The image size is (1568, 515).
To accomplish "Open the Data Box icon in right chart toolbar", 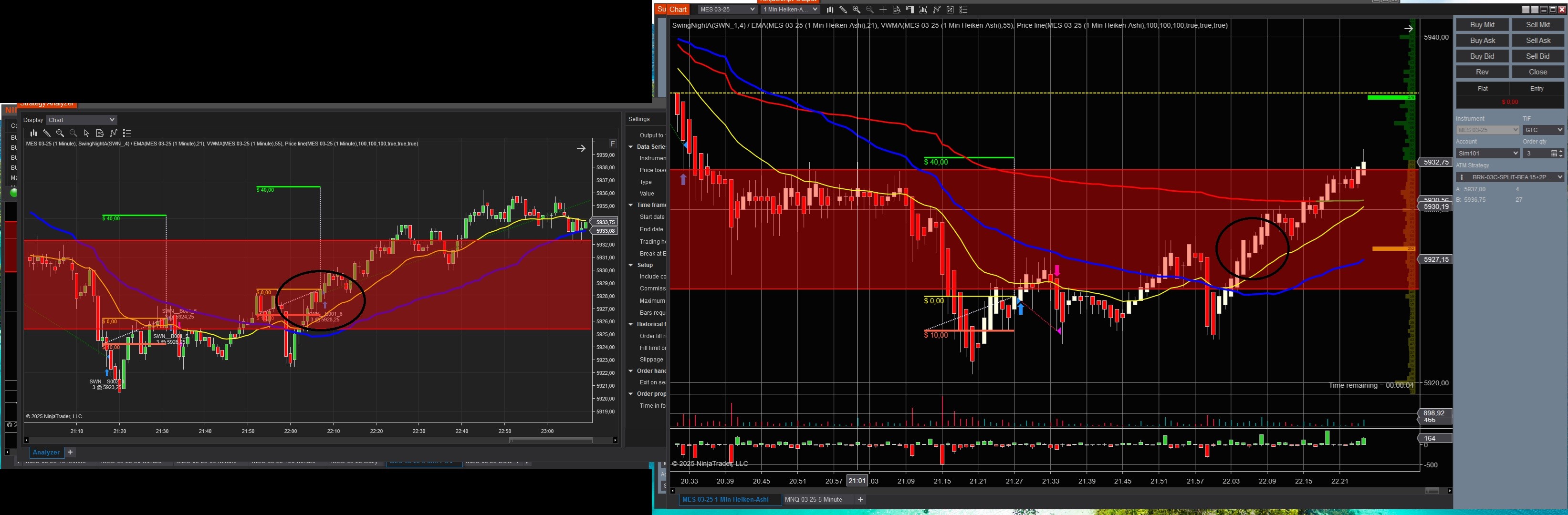I will (897, 10).
